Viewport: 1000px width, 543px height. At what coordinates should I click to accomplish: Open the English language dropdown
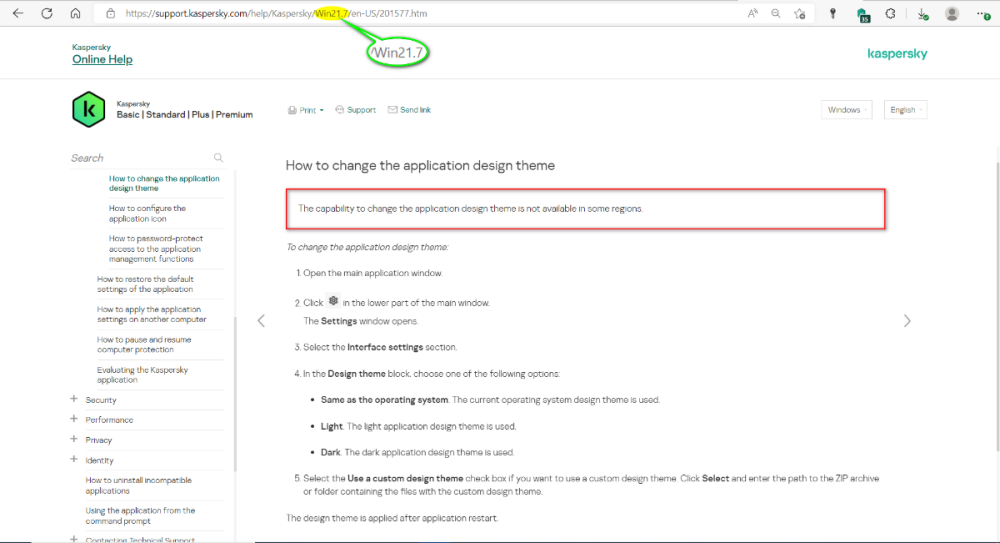pyautogui.click(x=905, y=110)
